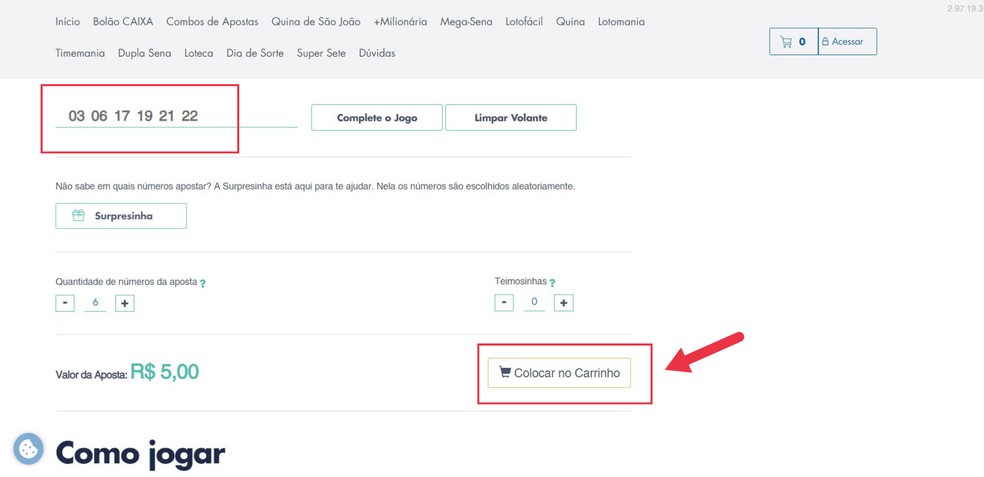
Task: Click the help icon beside Teimosinhas
Action: [552, 283]
